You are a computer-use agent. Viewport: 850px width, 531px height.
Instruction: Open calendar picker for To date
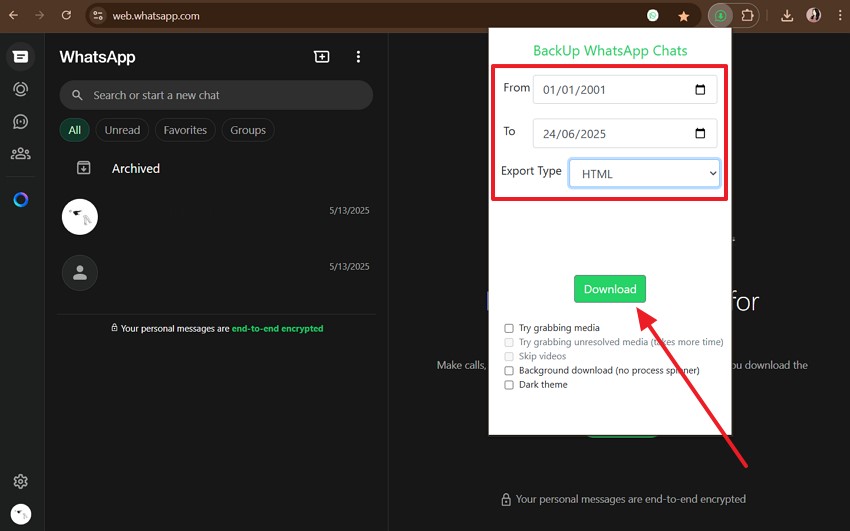point(700,134)
